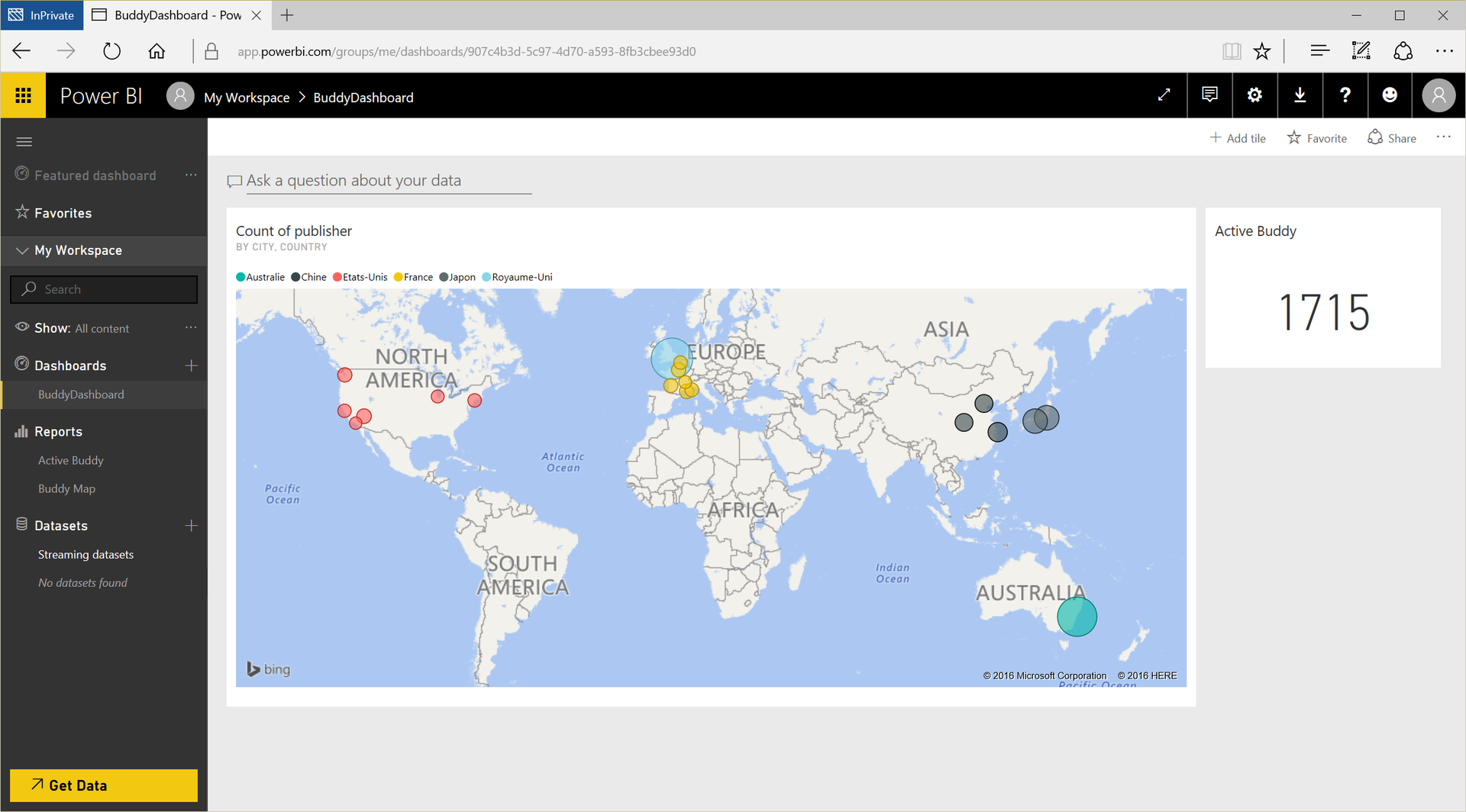This screenshot has height=812, width=1466.
Task: Open the Notifications icon in Power BI header
Action: pos(1209,95)
